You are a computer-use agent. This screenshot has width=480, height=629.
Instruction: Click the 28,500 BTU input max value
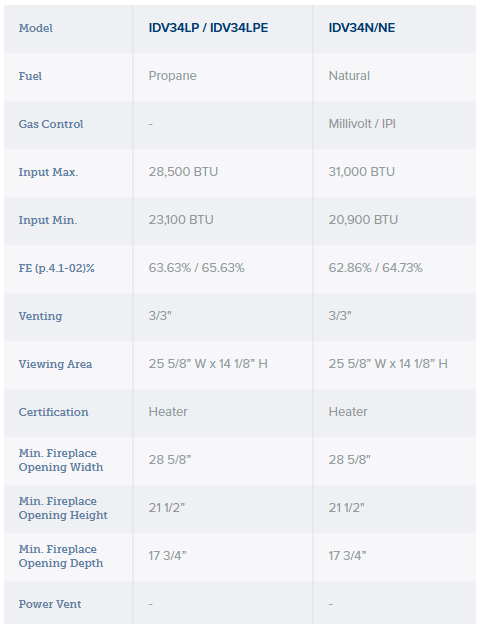pyautogui.click(x=183, y=172)
